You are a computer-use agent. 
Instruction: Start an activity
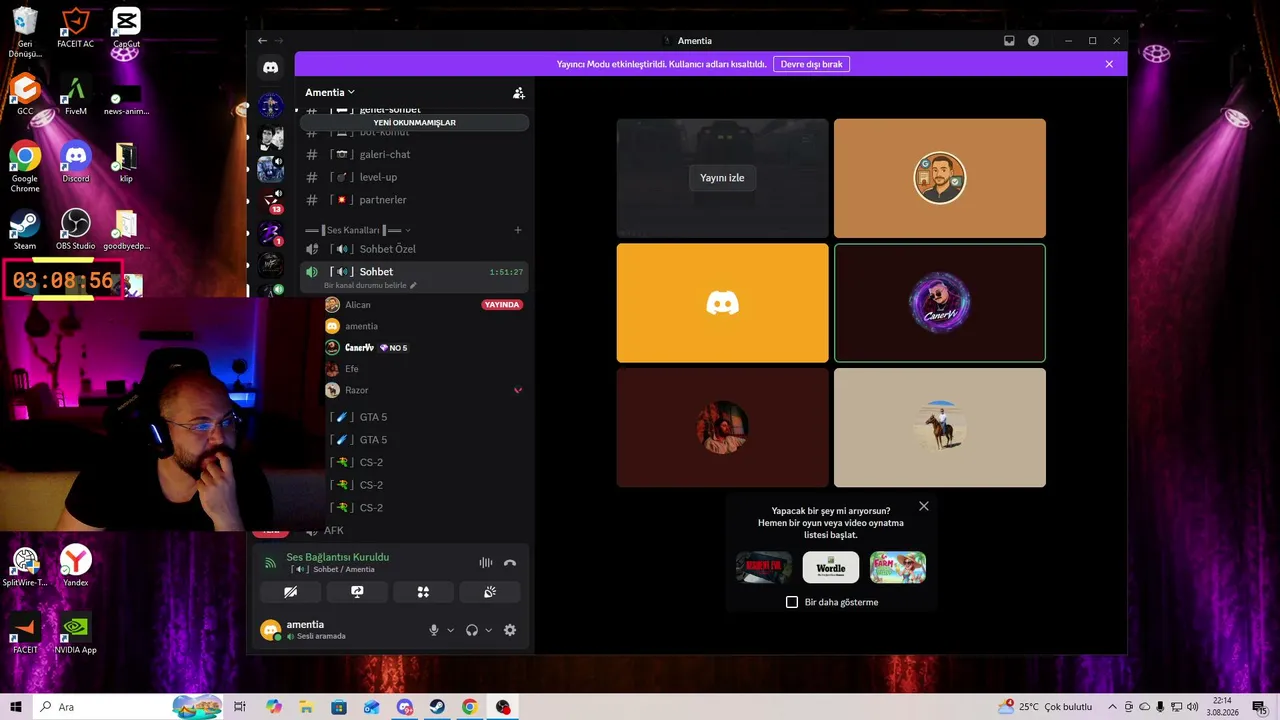(423, 592)
